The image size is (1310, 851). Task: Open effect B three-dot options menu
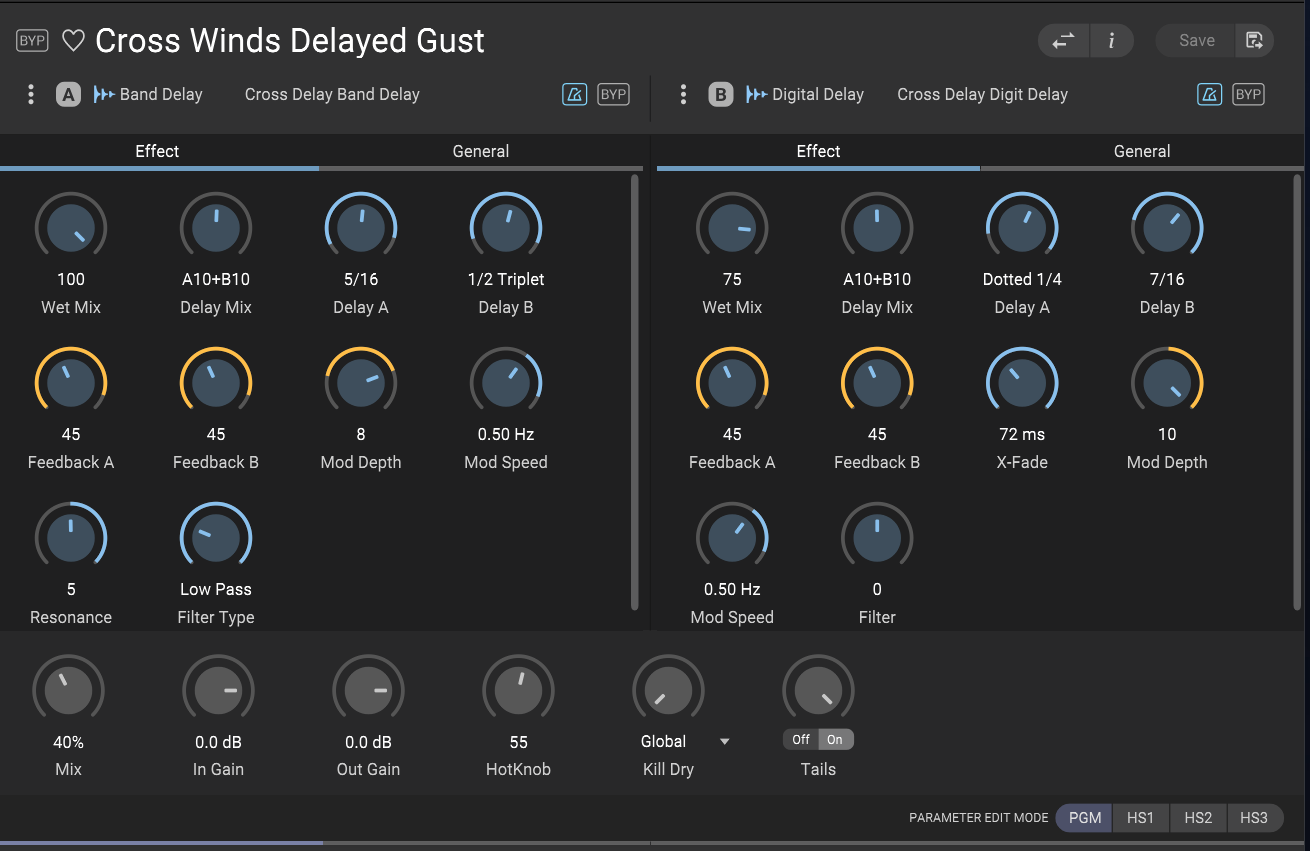683,95
